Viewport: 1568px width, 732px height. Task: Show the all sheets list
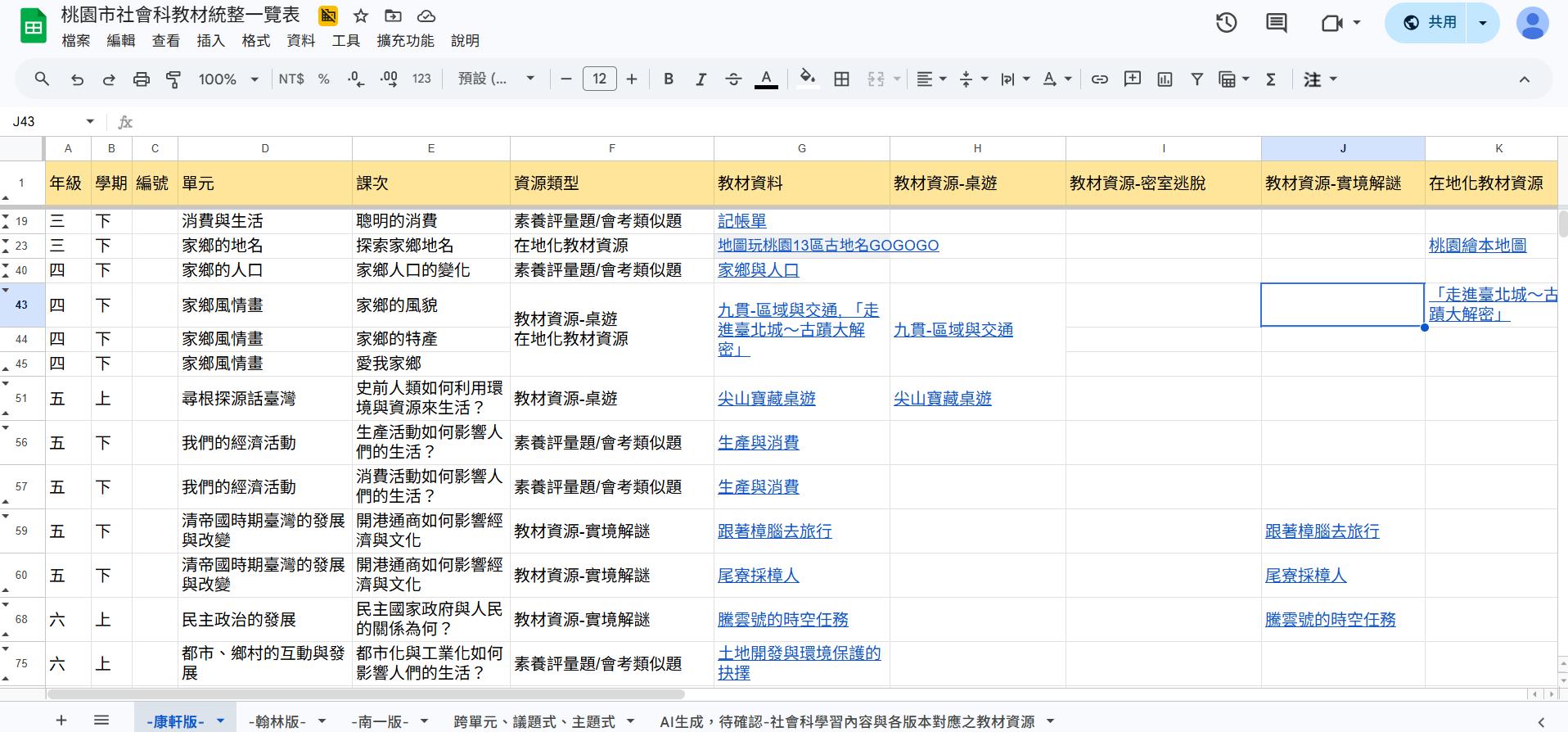(101, 721)
